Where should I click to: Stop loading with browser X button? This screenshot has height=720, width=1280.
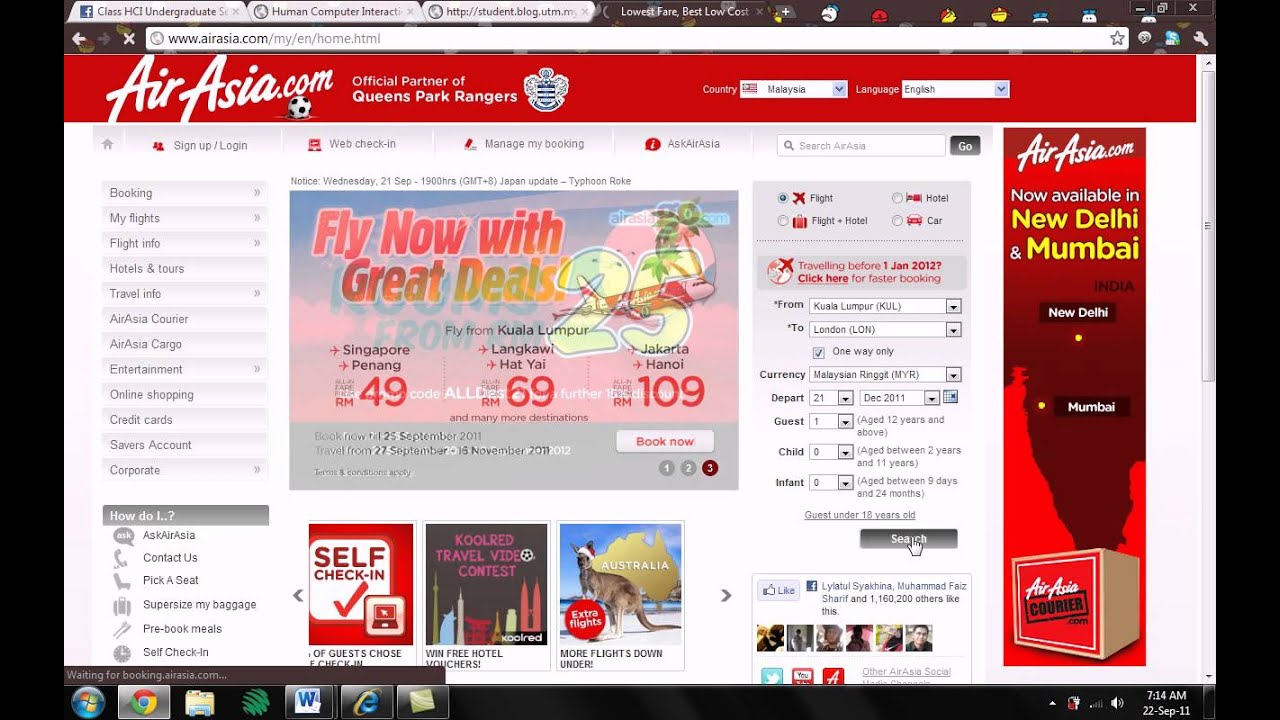(x=129, y=39)
